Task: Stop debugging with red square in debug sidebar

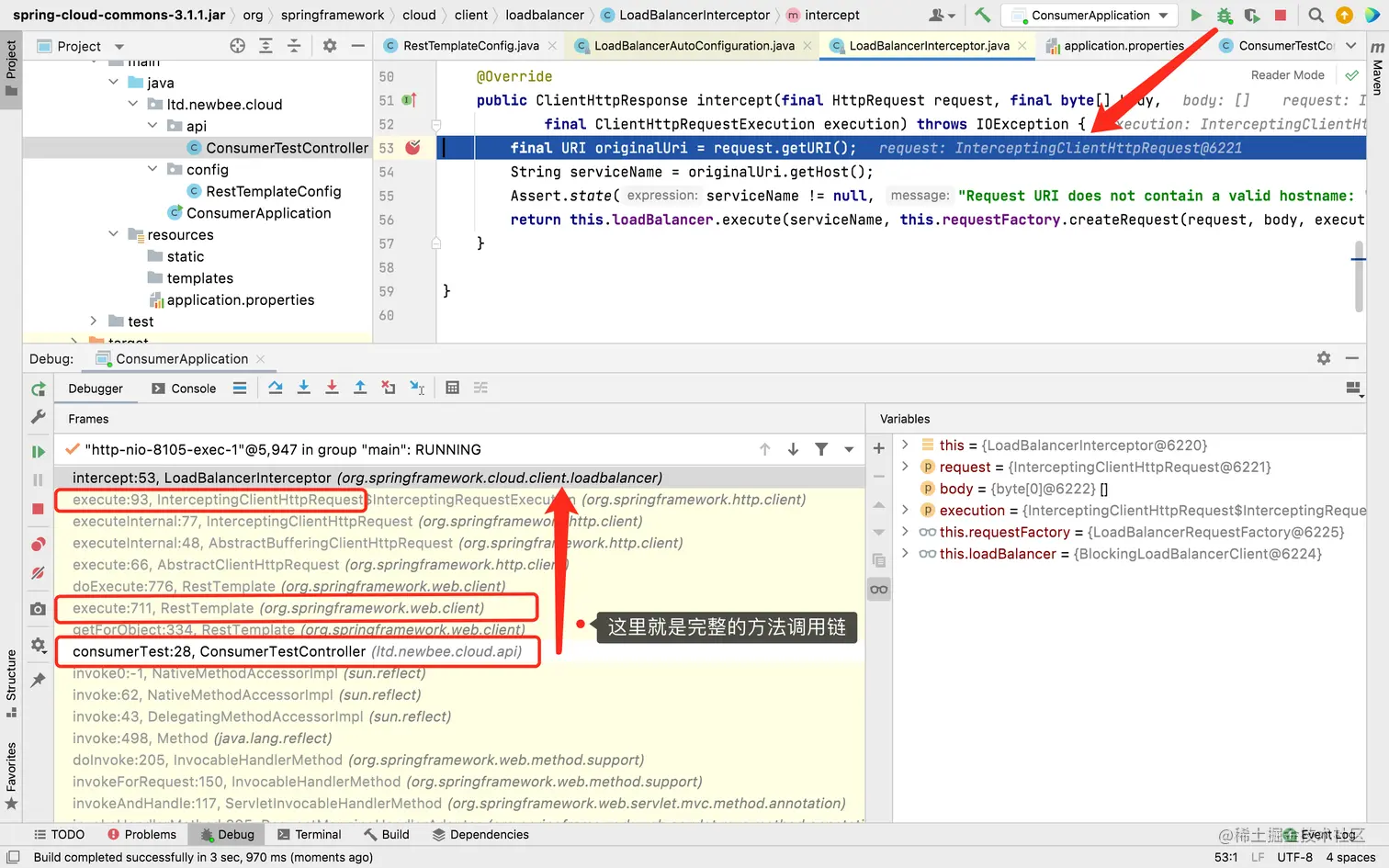Action: coord(38,509)
